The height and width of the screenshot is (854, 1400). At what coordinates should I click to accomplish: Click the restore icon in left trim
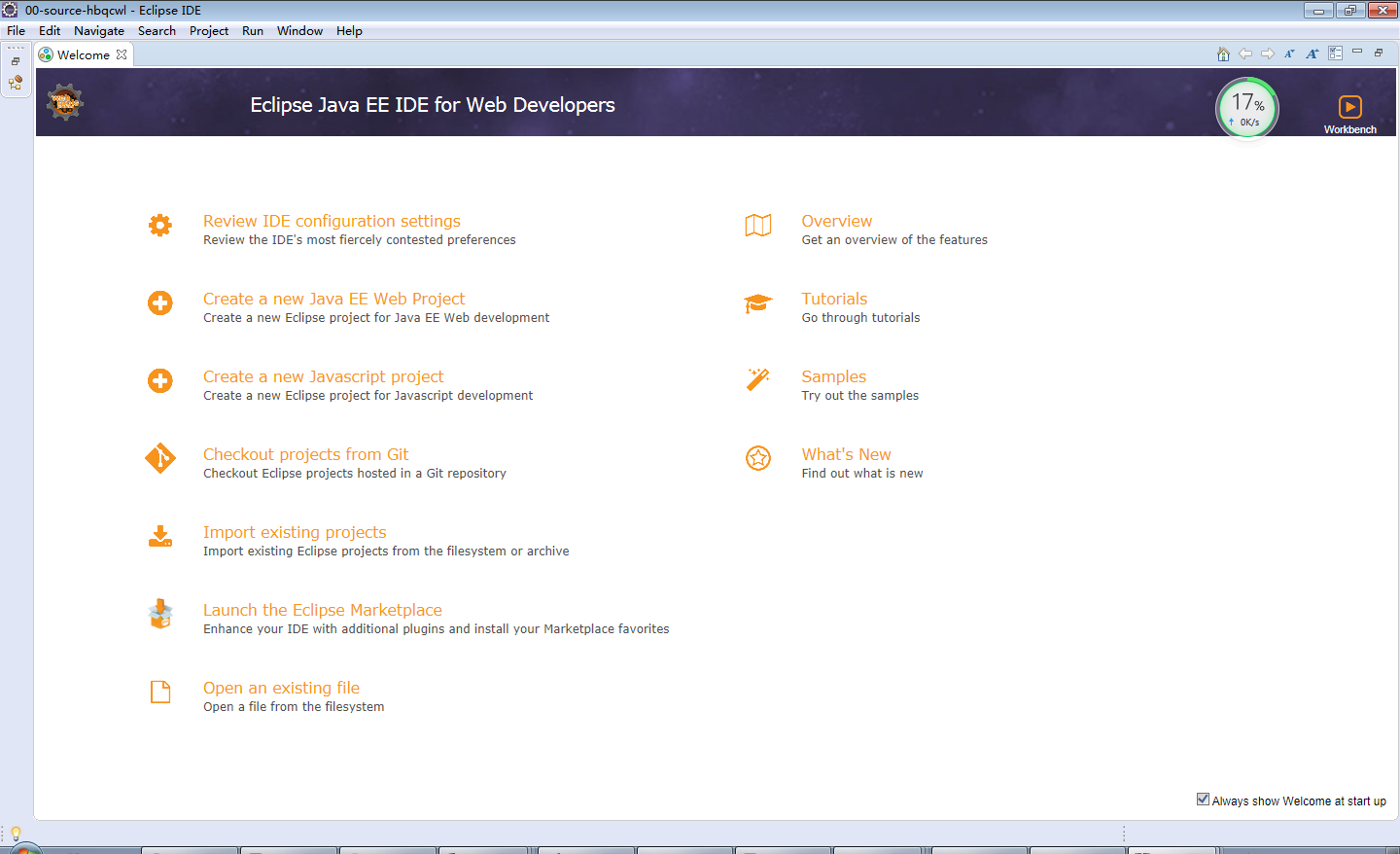click(16, 61)
